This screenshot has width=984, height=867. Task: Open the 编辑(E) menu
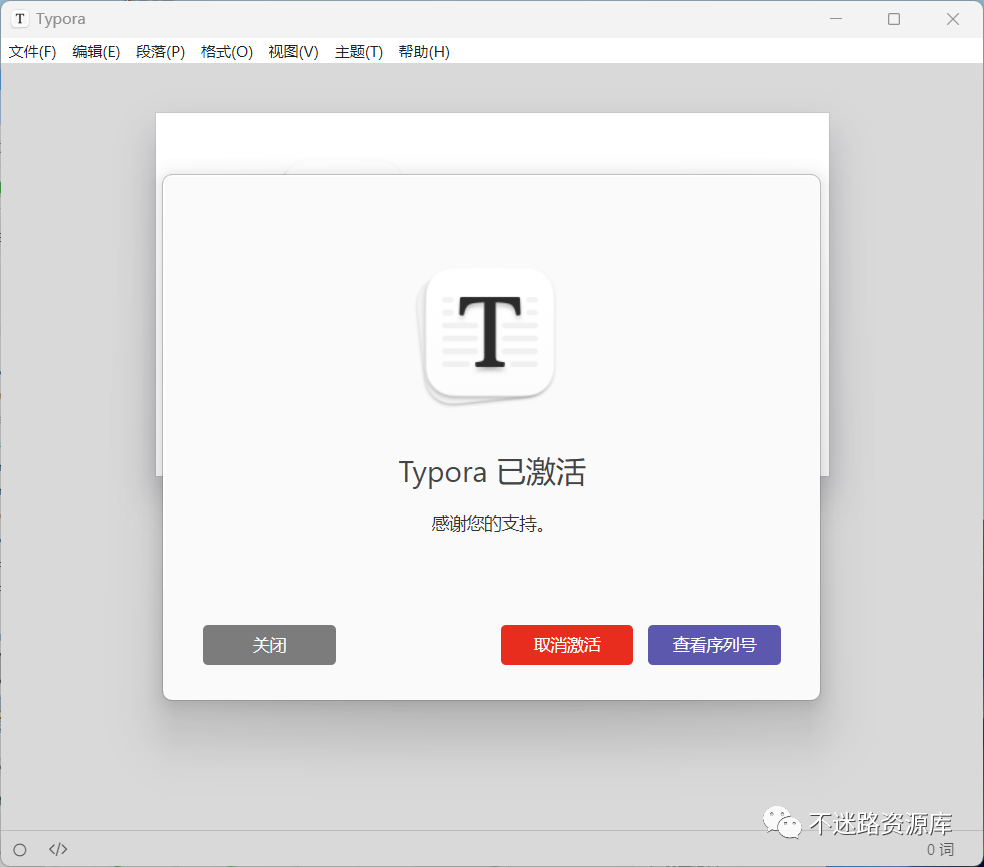[96, 51]
